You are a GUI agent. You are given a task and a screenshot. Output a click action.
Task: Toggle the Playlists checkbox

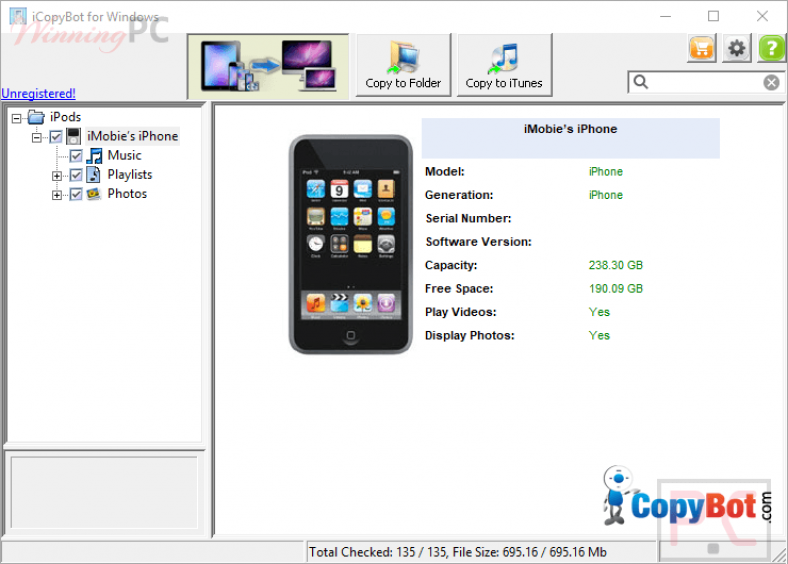coord(76,175)
